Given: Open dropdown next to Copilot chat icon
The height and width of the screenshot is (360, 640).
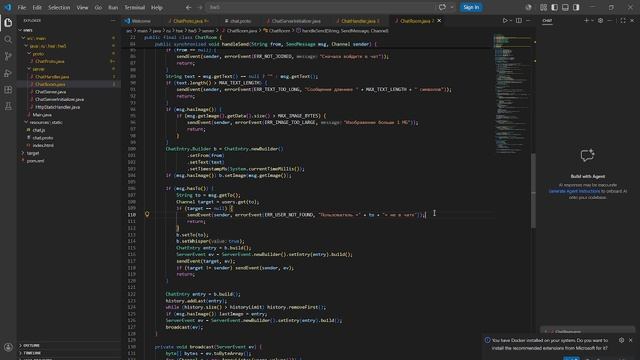Looking at the screenshot, I should (451, 7).
